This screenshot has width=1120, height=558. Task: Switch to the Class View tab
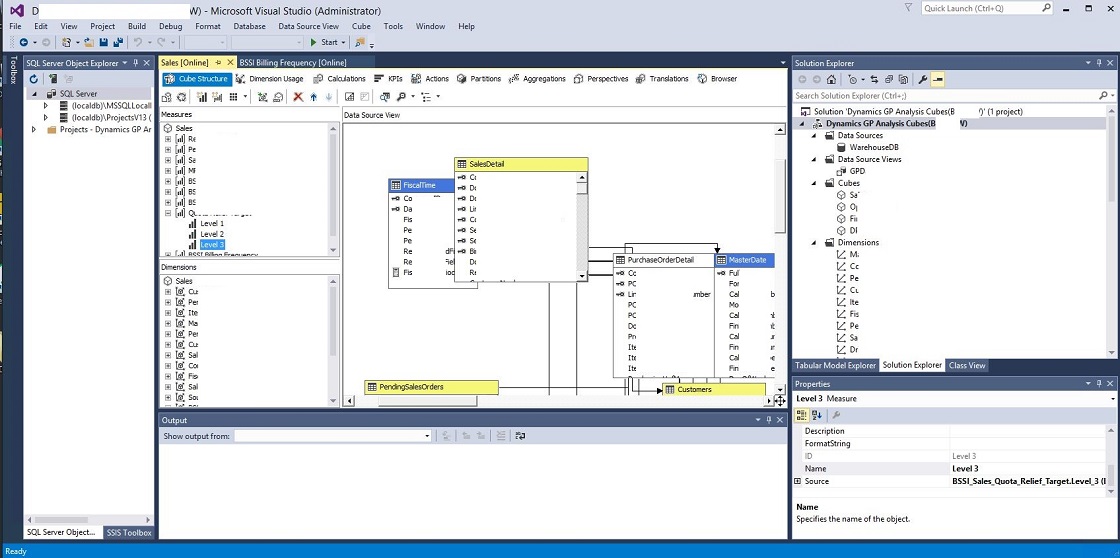(x=967, y=365)
